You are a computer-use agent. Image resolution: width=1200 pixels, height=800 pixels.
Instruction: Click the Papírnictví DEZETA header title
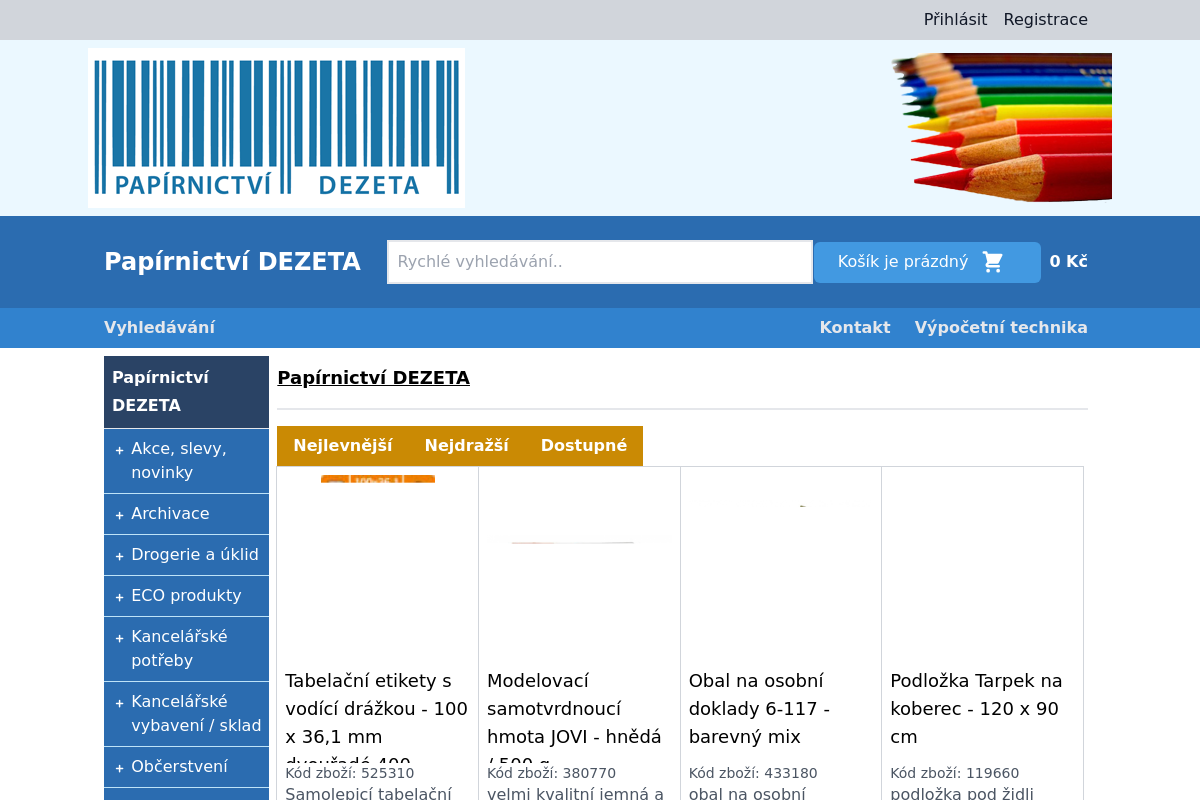[x=232, y=262]
